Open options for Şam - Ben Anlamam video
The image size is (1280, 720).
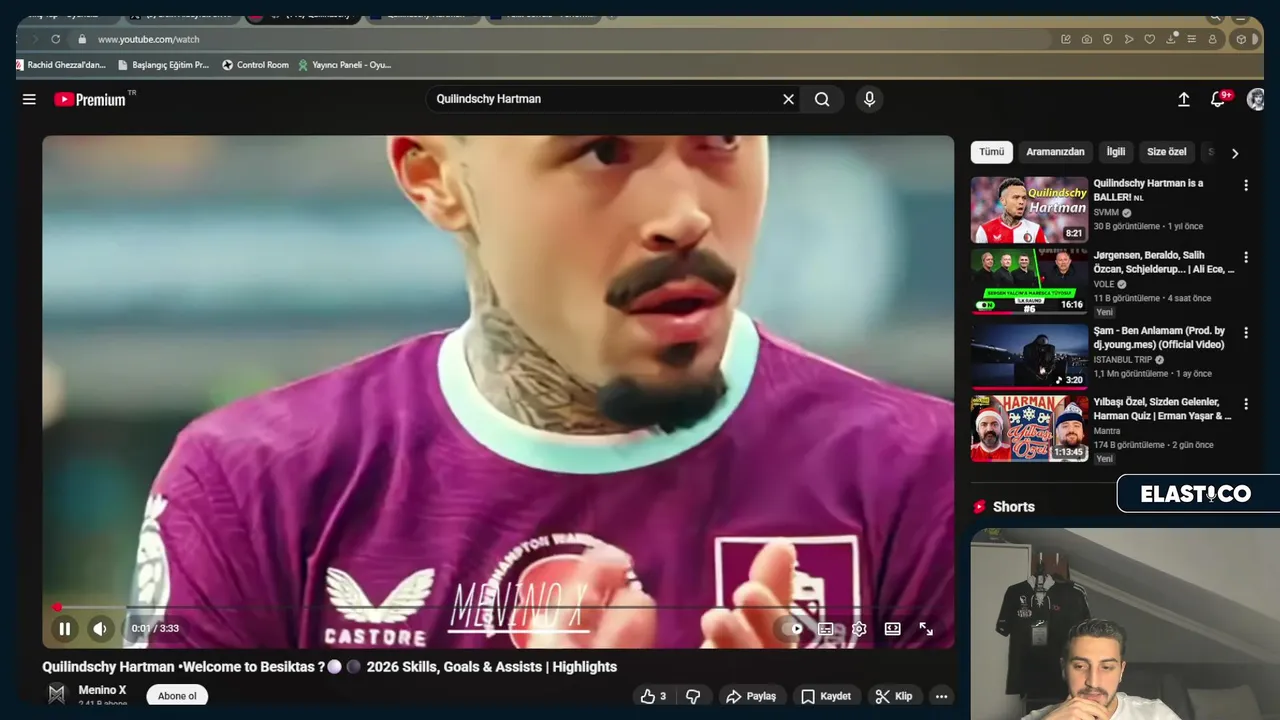click(x=1246, y=332)
